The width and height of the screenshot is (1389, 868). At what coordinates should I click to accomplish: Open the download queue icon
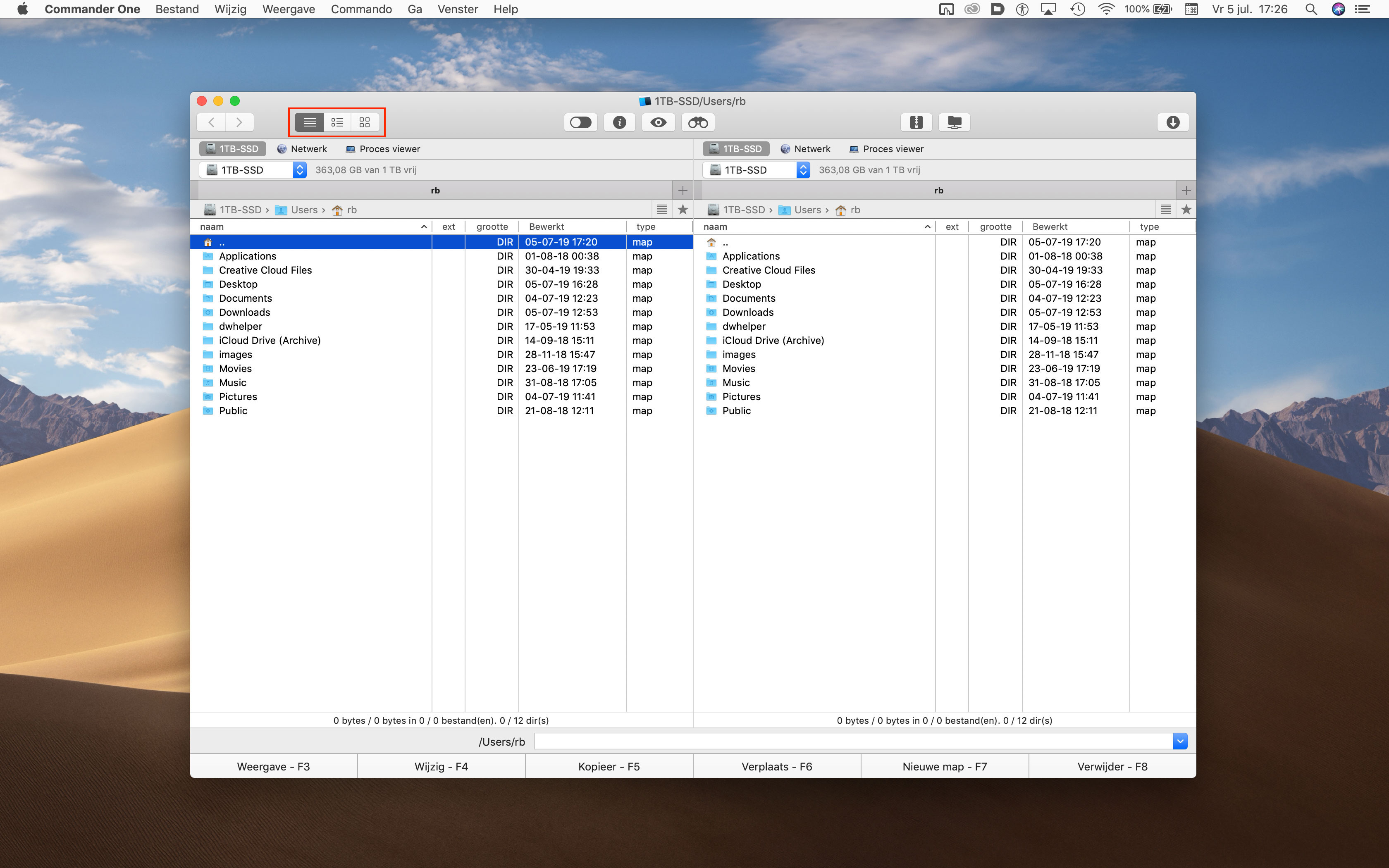click(1173, 122)
